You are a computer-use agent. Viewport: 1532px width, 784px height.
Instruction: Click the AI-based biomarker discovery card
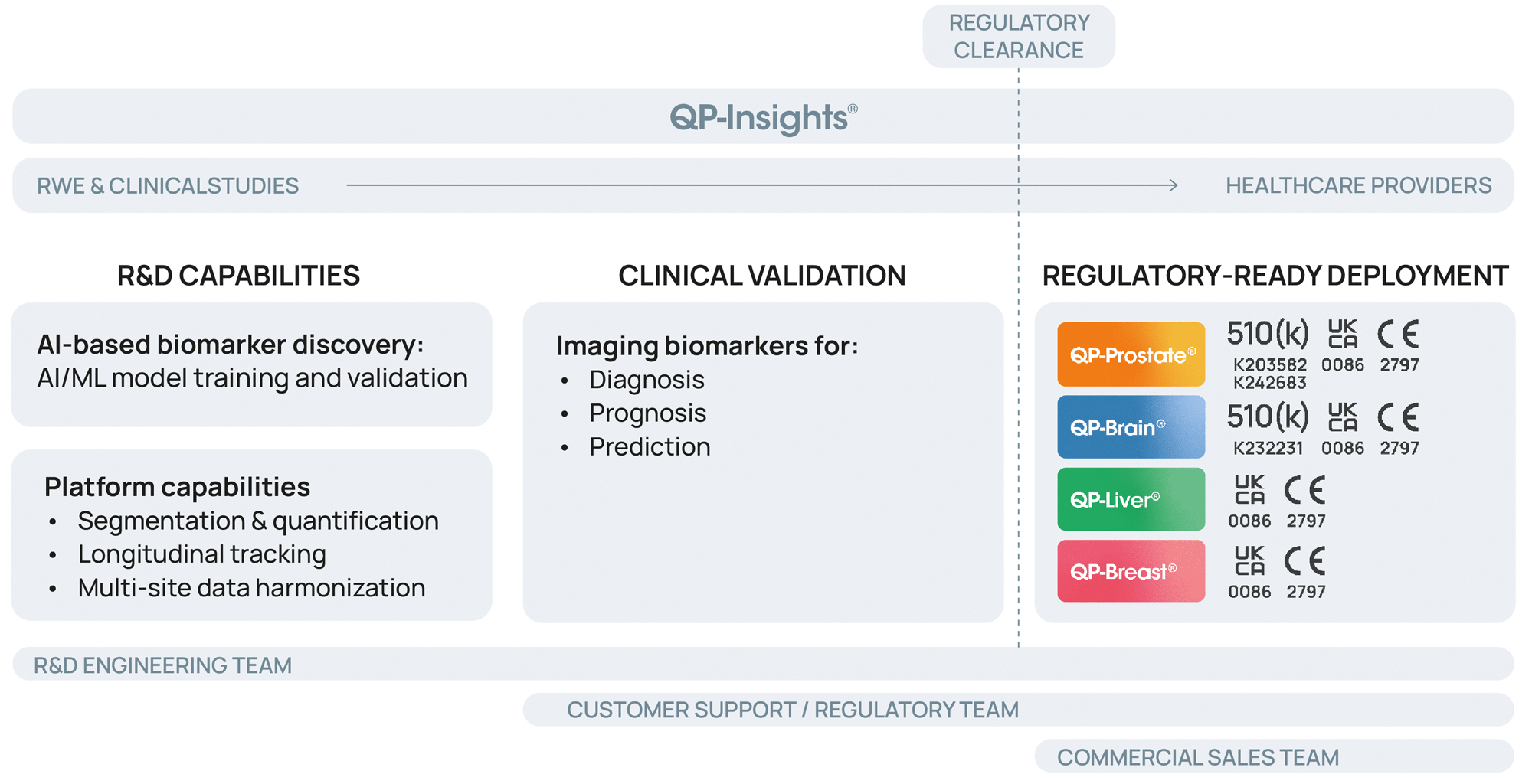251,364
